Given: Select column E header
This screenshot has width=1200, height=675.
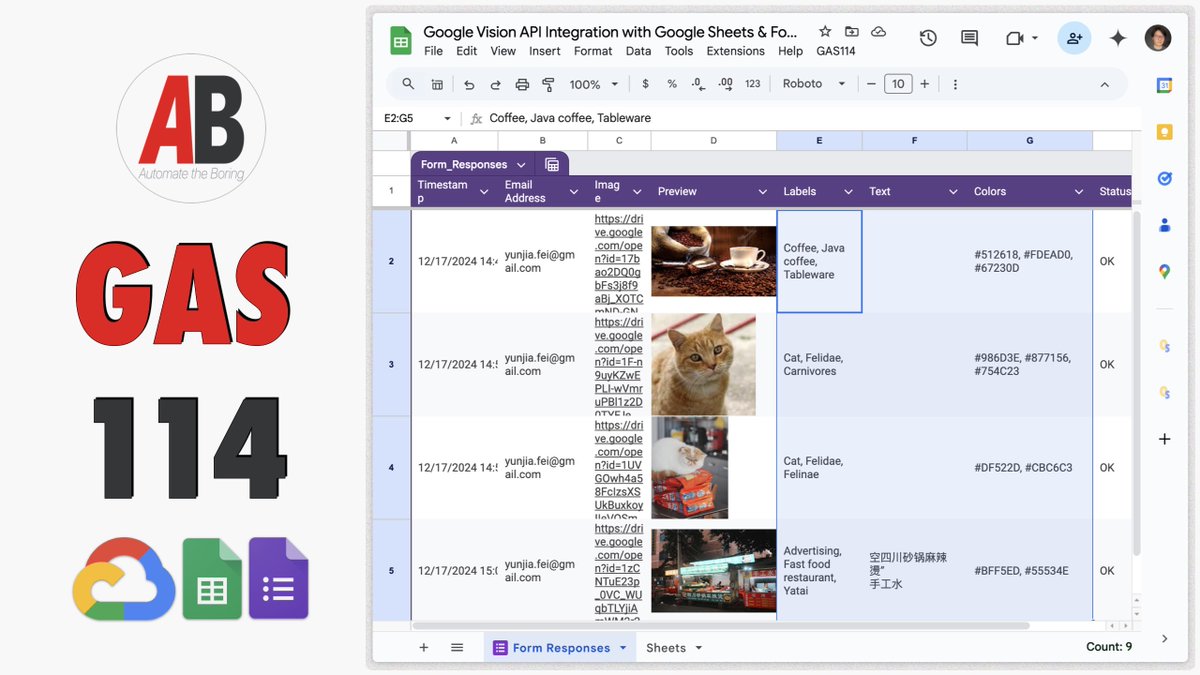Looking at the screenshot, I should tap(819, 141).
